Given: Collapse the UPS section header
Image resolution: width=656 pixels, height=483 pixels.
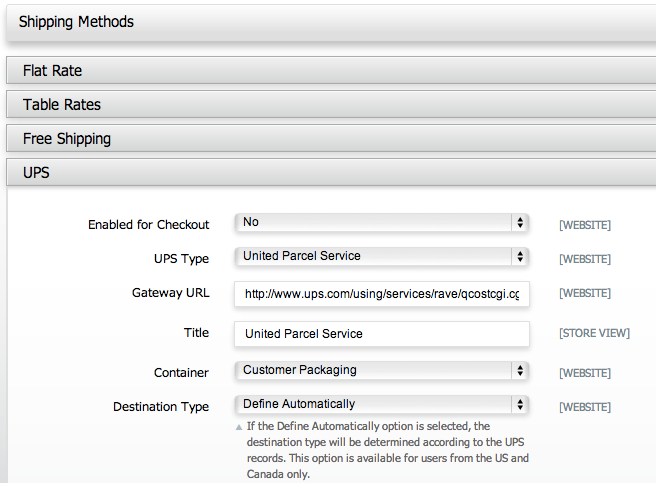Looking at the screenshot, I should point(331,172).
